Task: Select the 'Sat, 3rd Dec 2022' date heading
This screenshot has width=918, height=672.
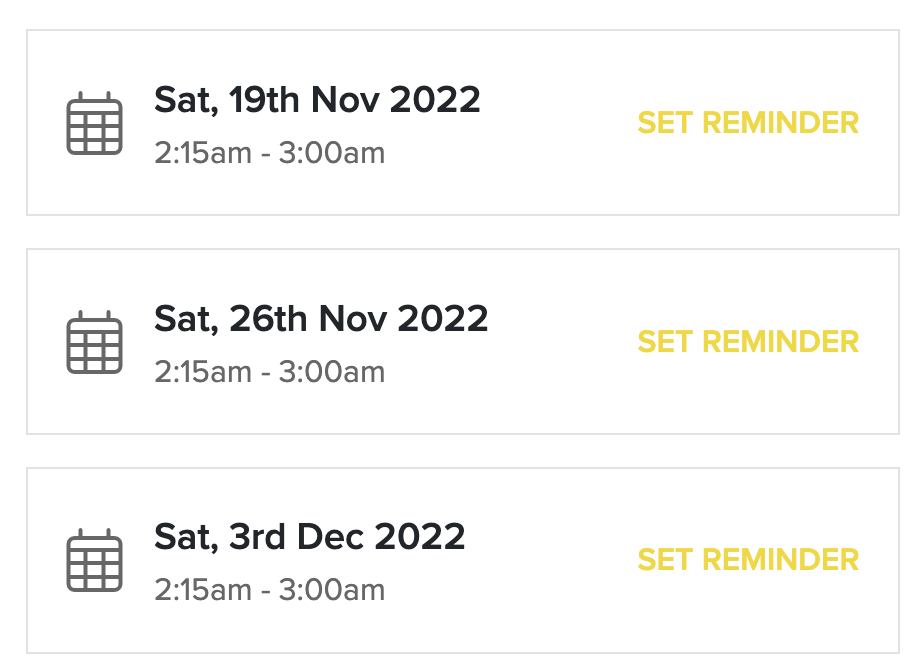Action: (x=309, y=537)
